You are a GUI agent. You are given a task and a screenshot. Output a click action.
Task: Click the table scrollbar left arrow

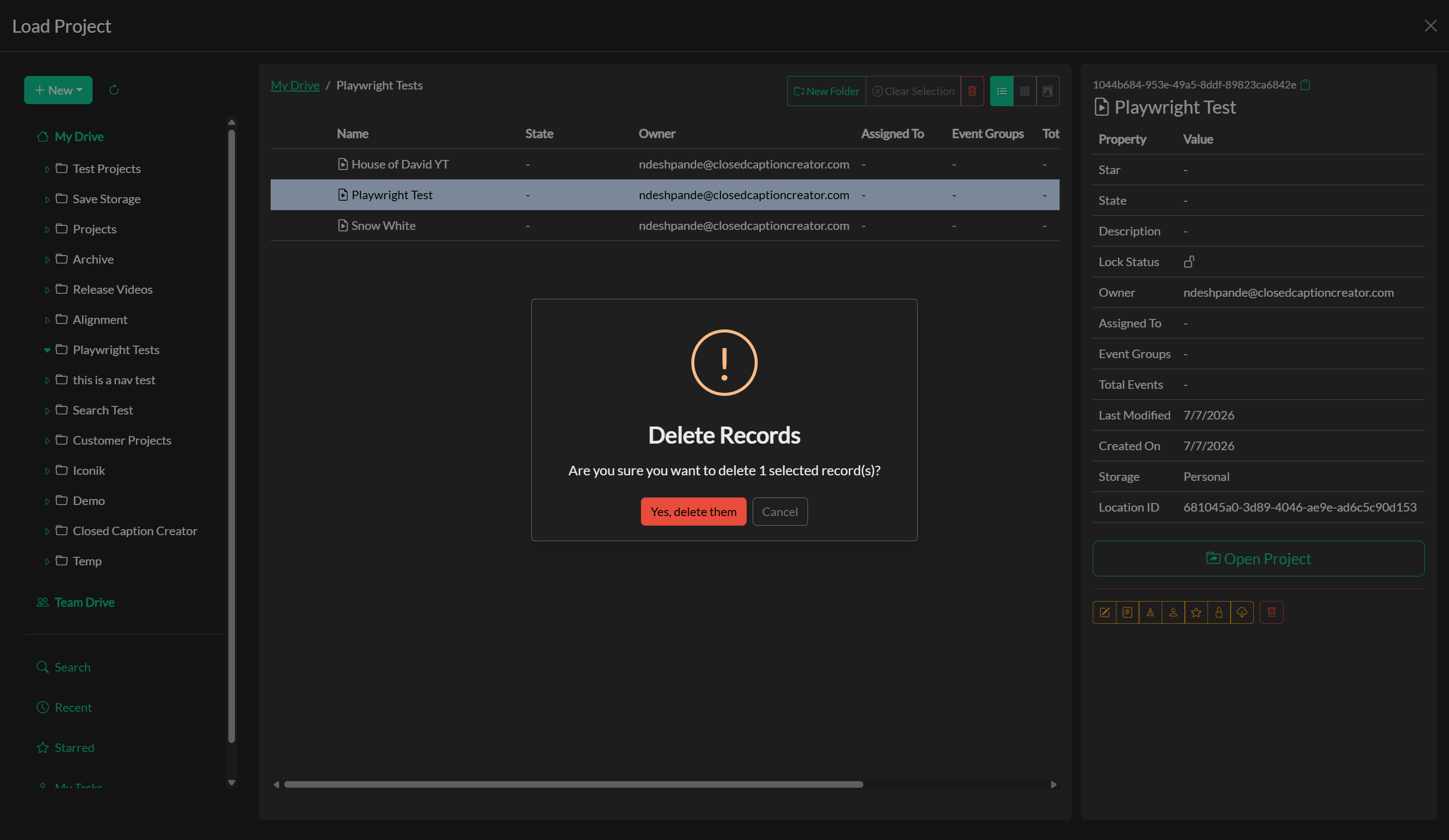tap(276, 784)
